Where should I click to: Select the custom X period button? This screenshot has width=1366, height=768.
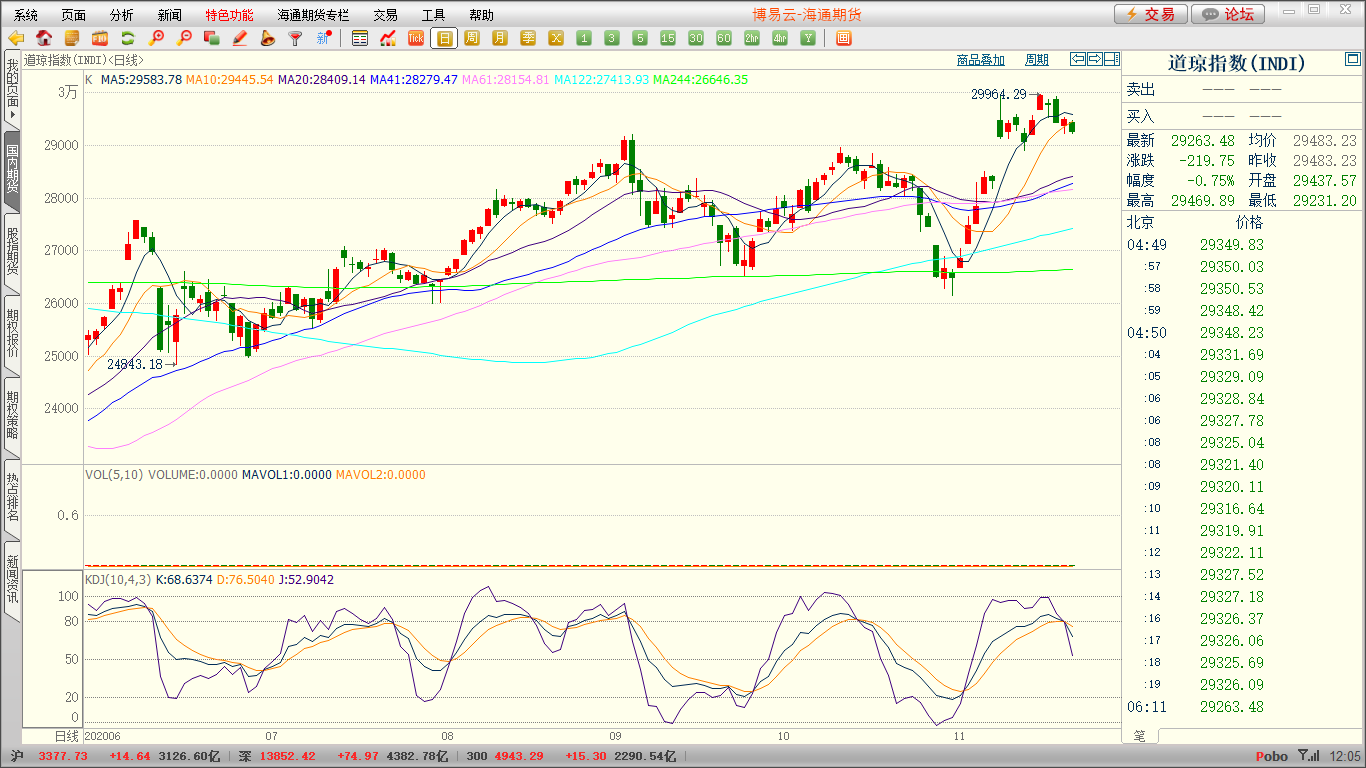556,39
